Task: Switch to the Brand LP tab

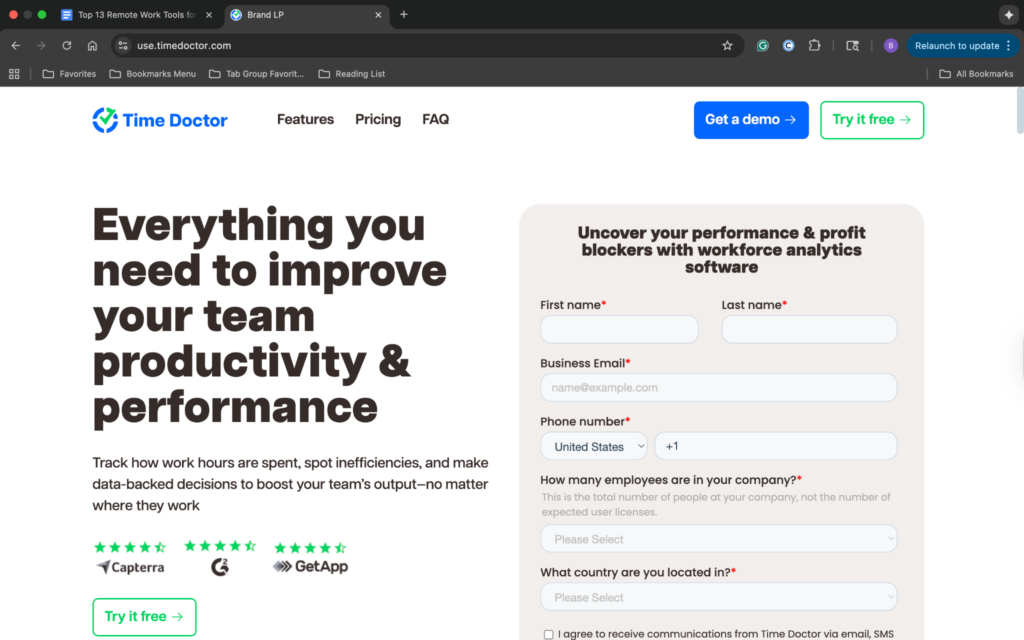Action: 307,15
